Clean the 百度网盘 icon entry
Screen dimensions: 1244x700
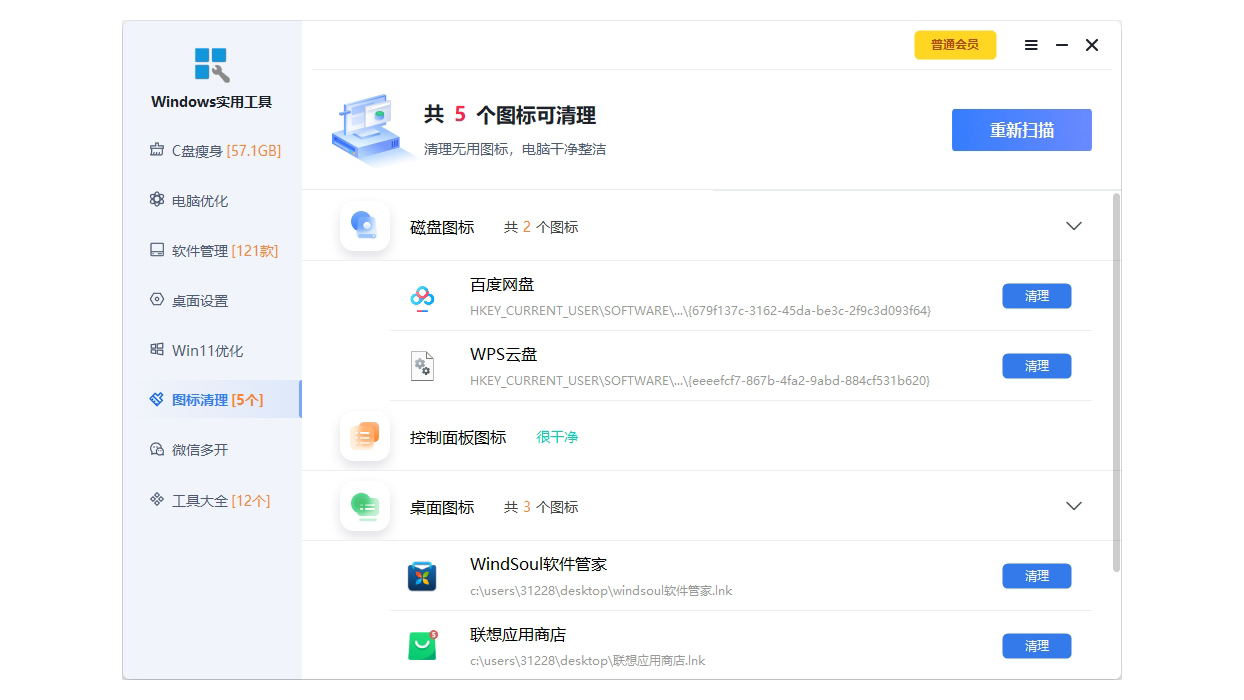click(1036, 296)
